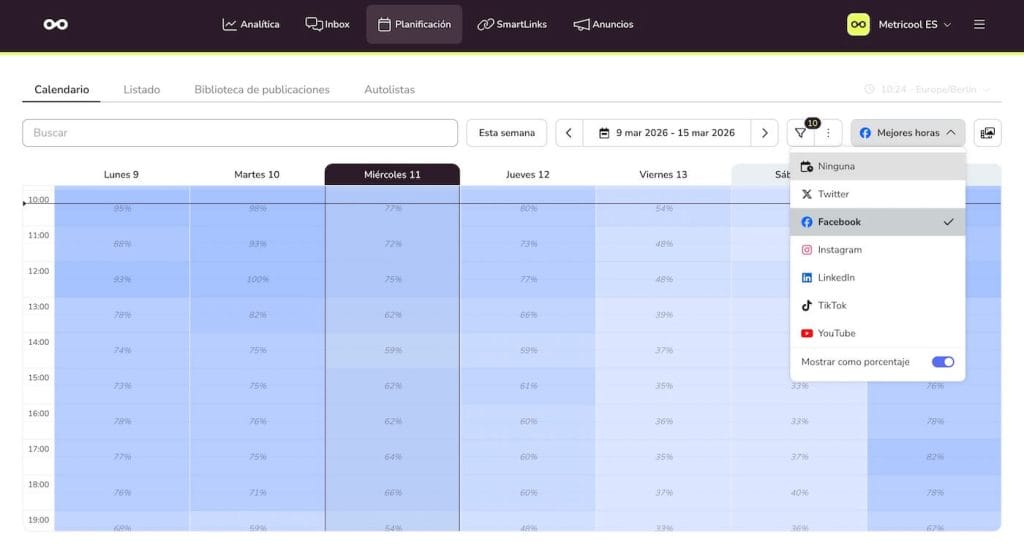1024x554 pixels.
Task: Click the Esta semana button
Action: pyautogui.click(x=507, y=133)
